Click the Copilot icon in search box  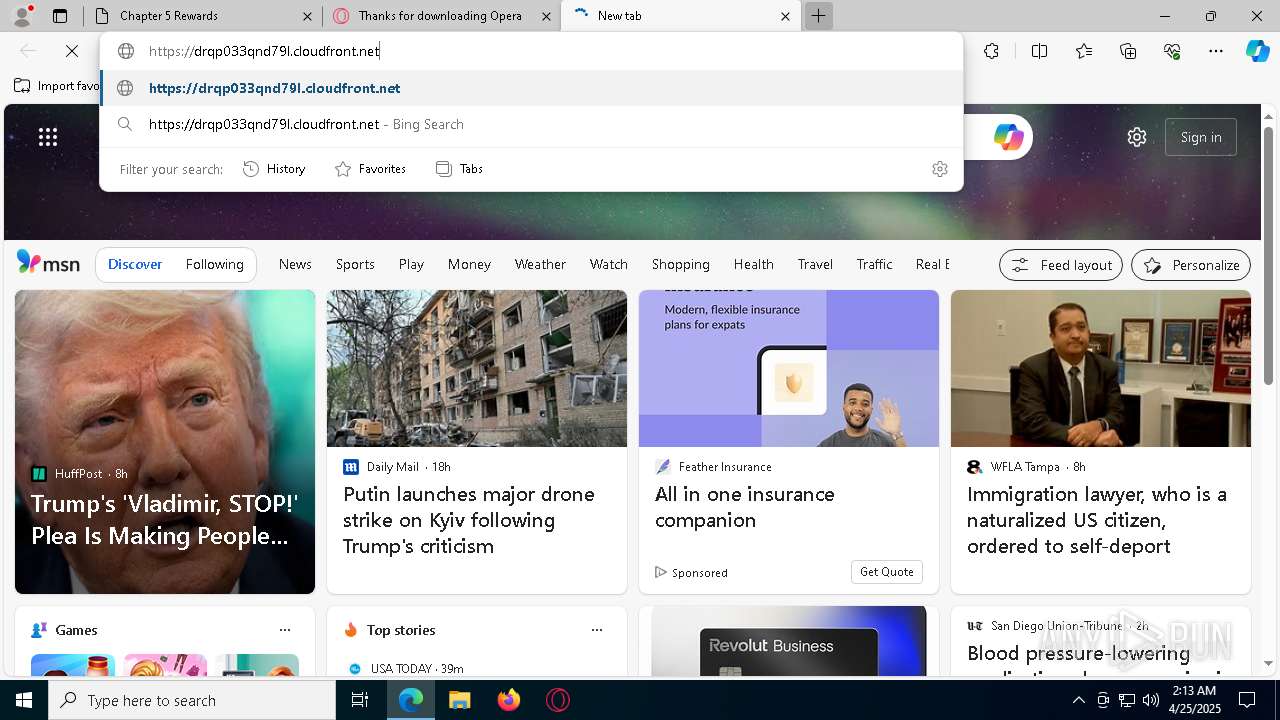[x=1008, y=137]
